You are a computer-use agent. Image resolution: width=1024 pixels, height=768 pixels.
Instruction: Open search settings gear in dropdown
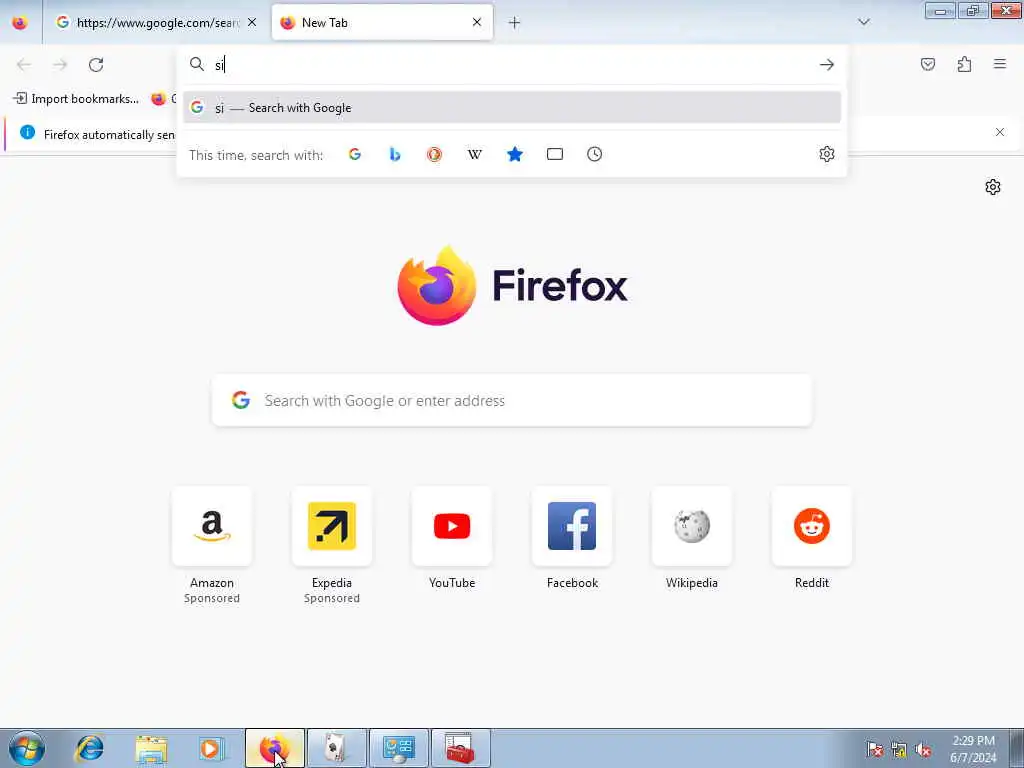click(x=827, y=154)
